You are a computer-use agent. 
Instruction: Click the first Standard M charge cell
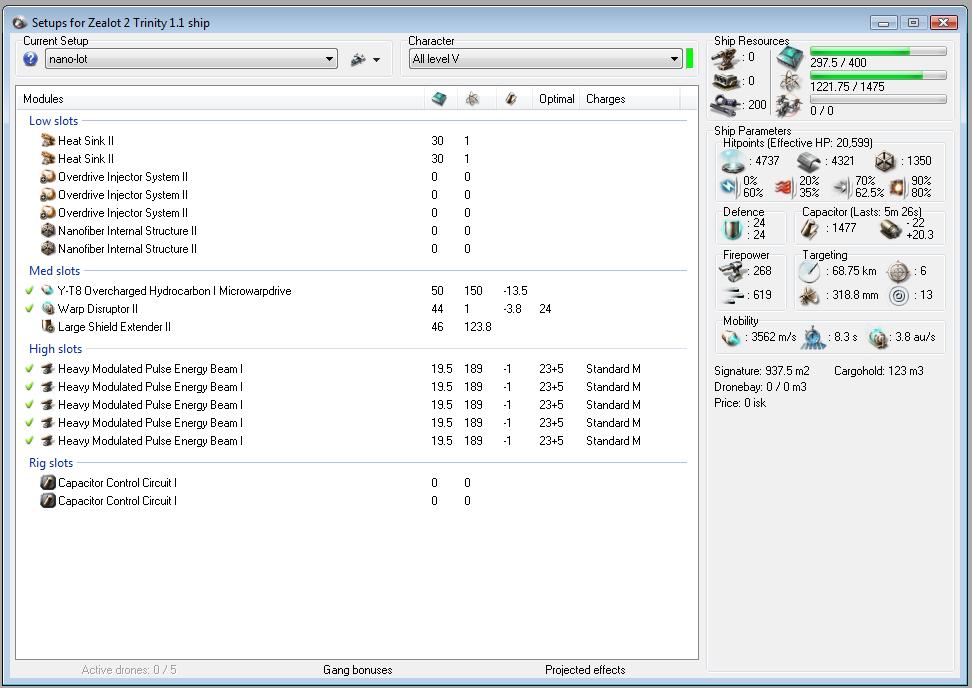613,369
